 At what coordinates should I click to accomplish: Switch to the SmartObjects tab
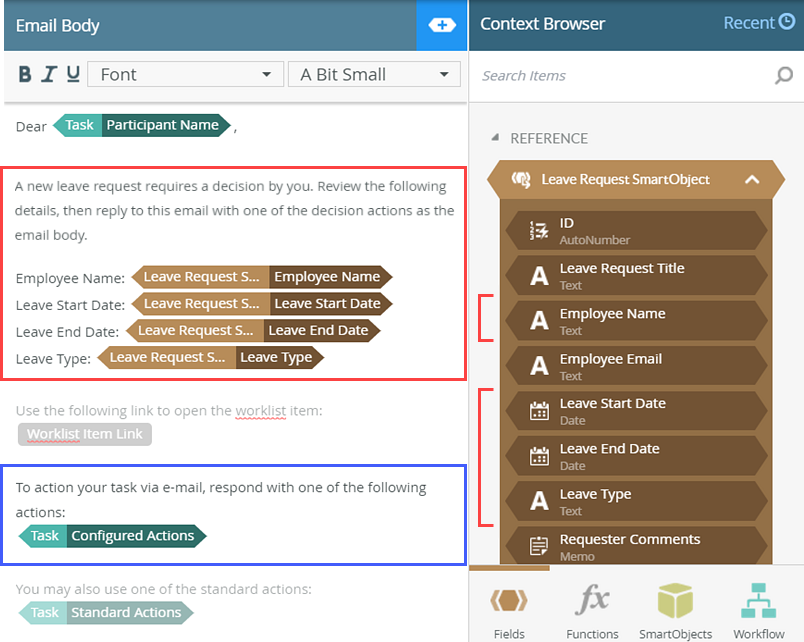(676, 600)
